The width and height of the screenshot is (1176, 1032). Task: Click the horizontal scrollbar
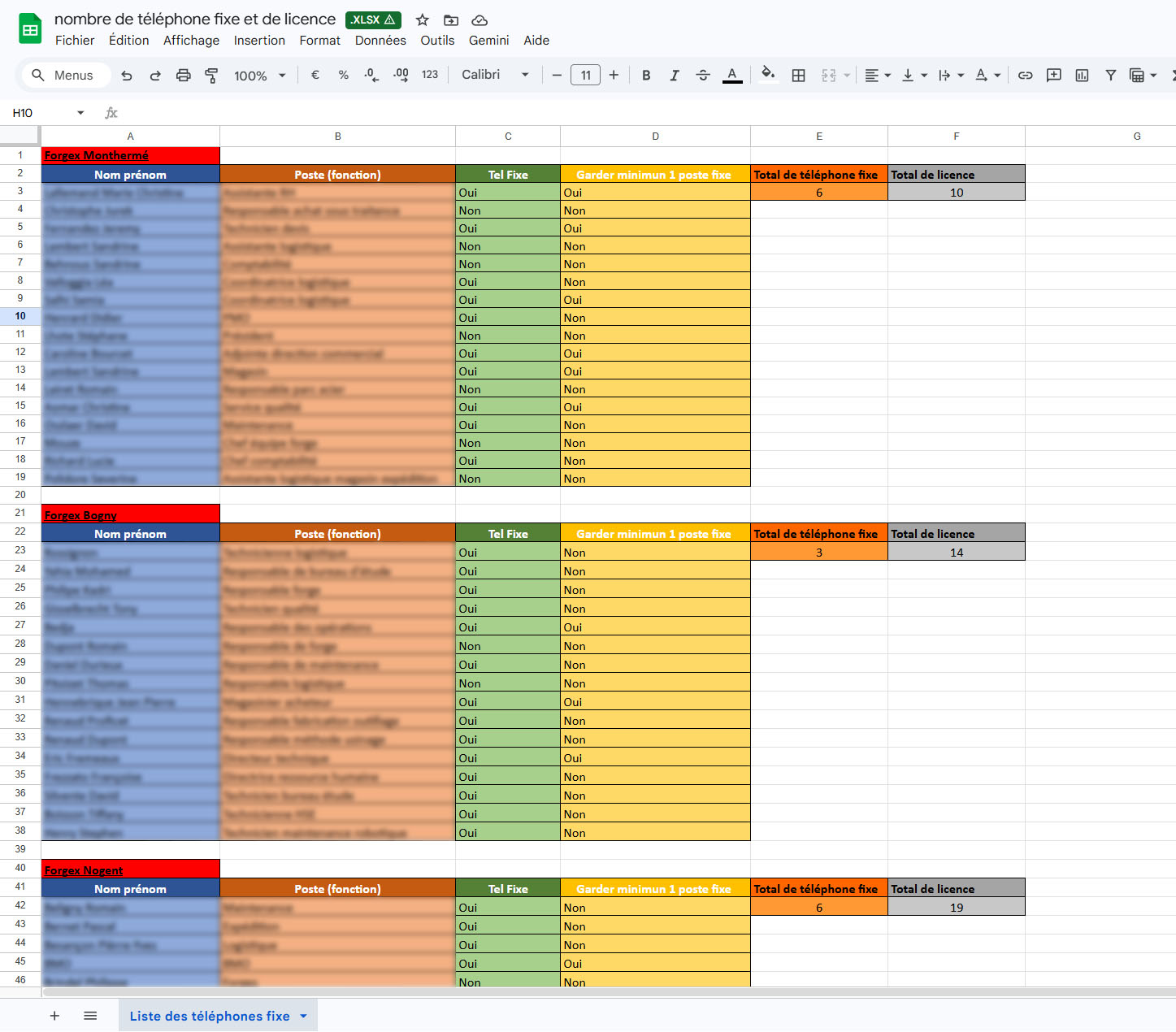(x=609, y=992)
